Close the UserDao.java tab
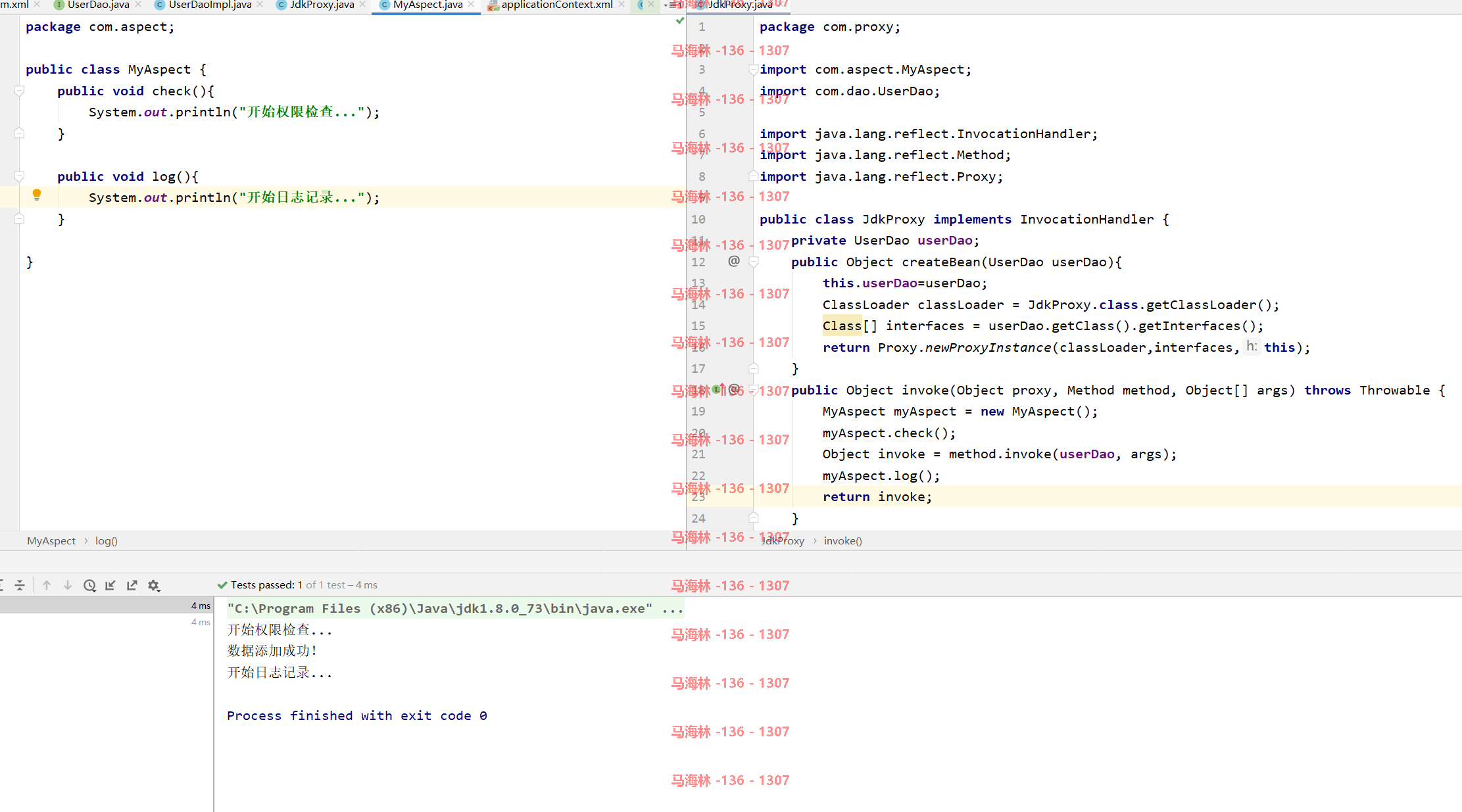The height and width of the screenshot is (812, 1462). (x=138, y=5)
